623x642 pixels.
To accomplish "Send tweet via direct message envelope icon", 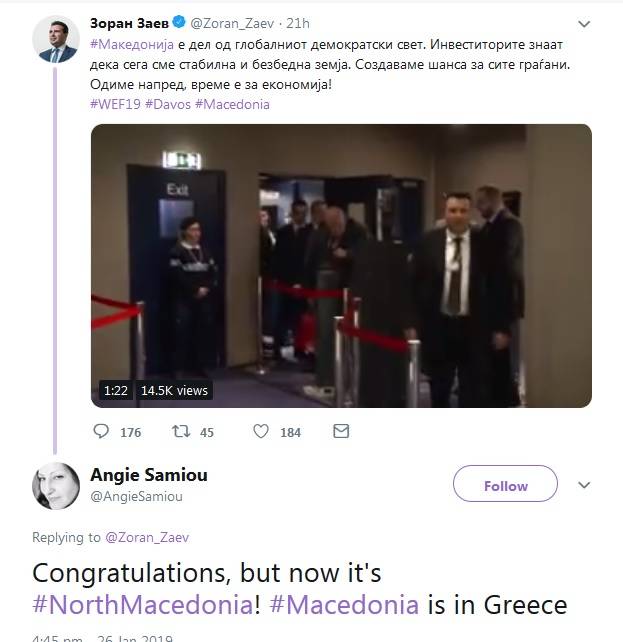I will pyautogui.click(x=341, y=431).
